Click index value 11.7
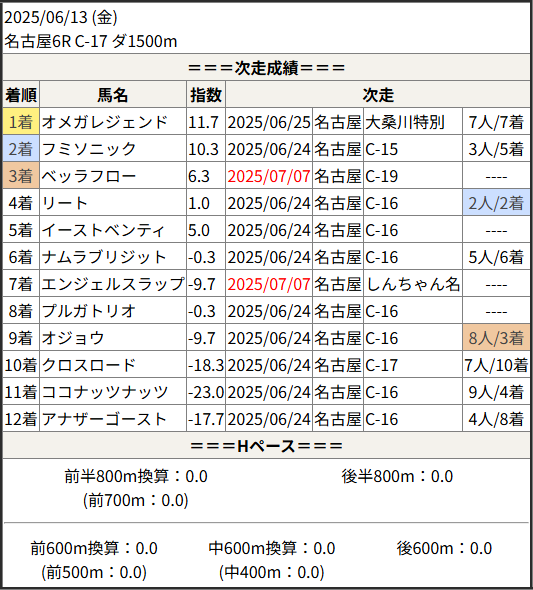Image resolution: width=533 pixels, height=590 pixels. pos(203,122)
